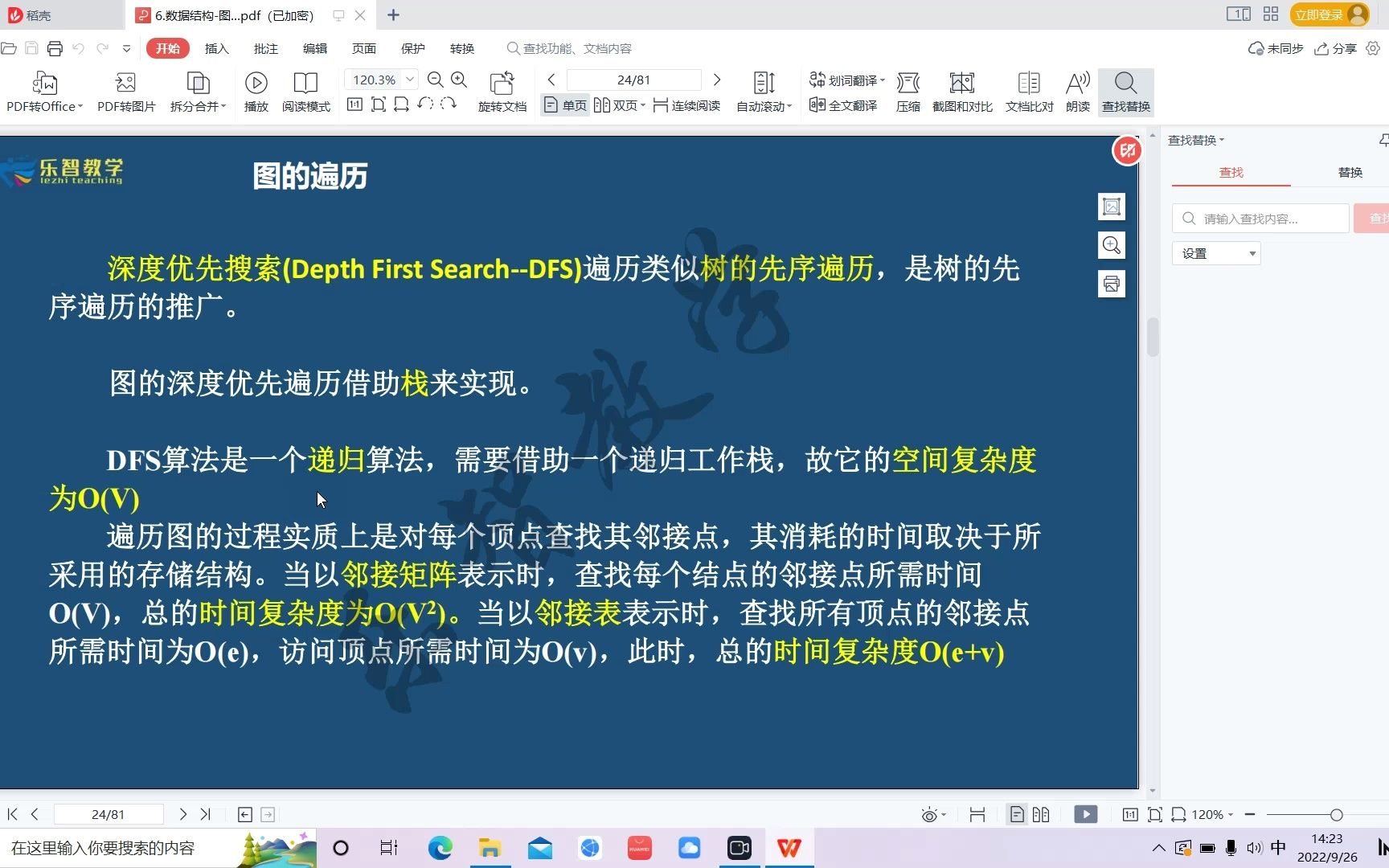Start 朗读 read-aloud mode

(x=1077, y=91)
